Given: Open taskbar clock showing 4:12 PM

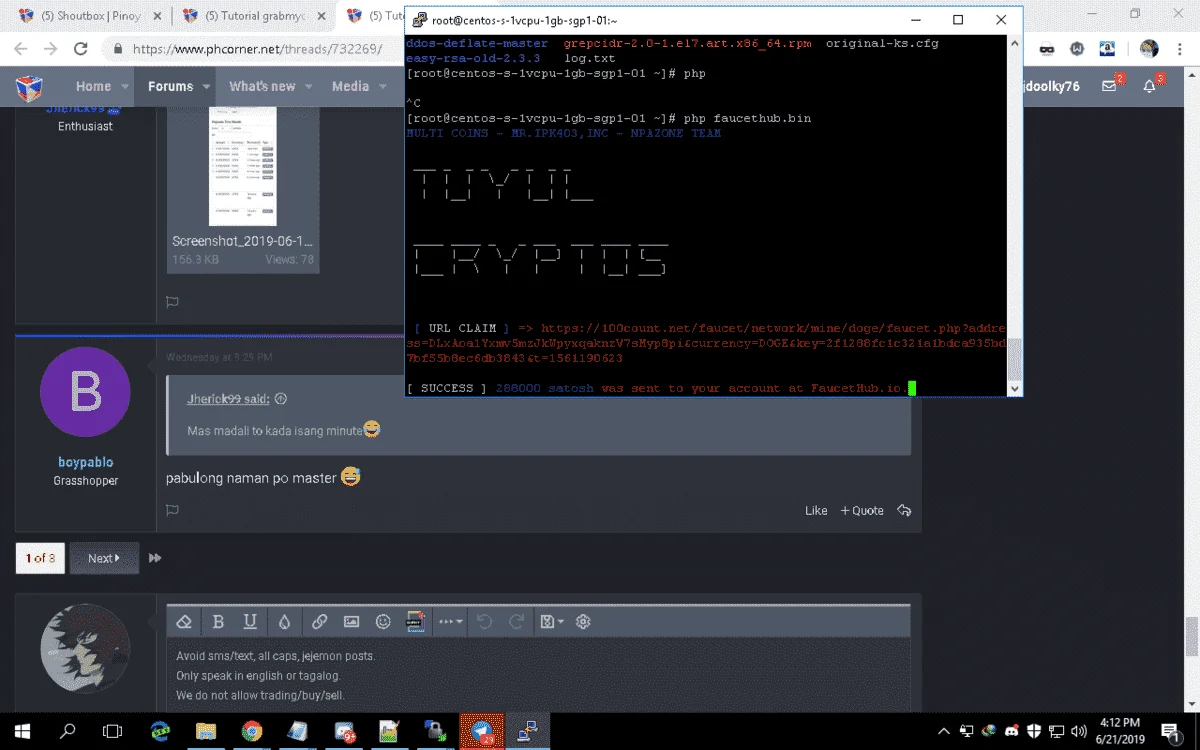Looking at the screenshot, I should (1119, 730).
